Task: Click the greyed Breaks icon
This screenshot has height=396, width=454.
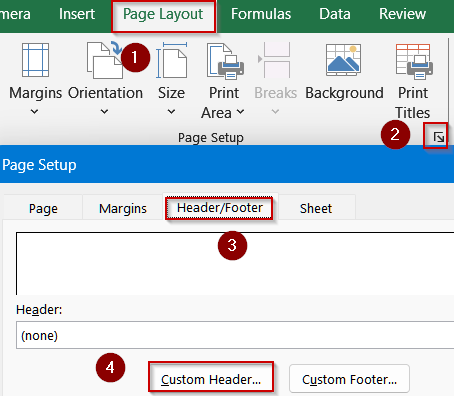Action: 275,60
